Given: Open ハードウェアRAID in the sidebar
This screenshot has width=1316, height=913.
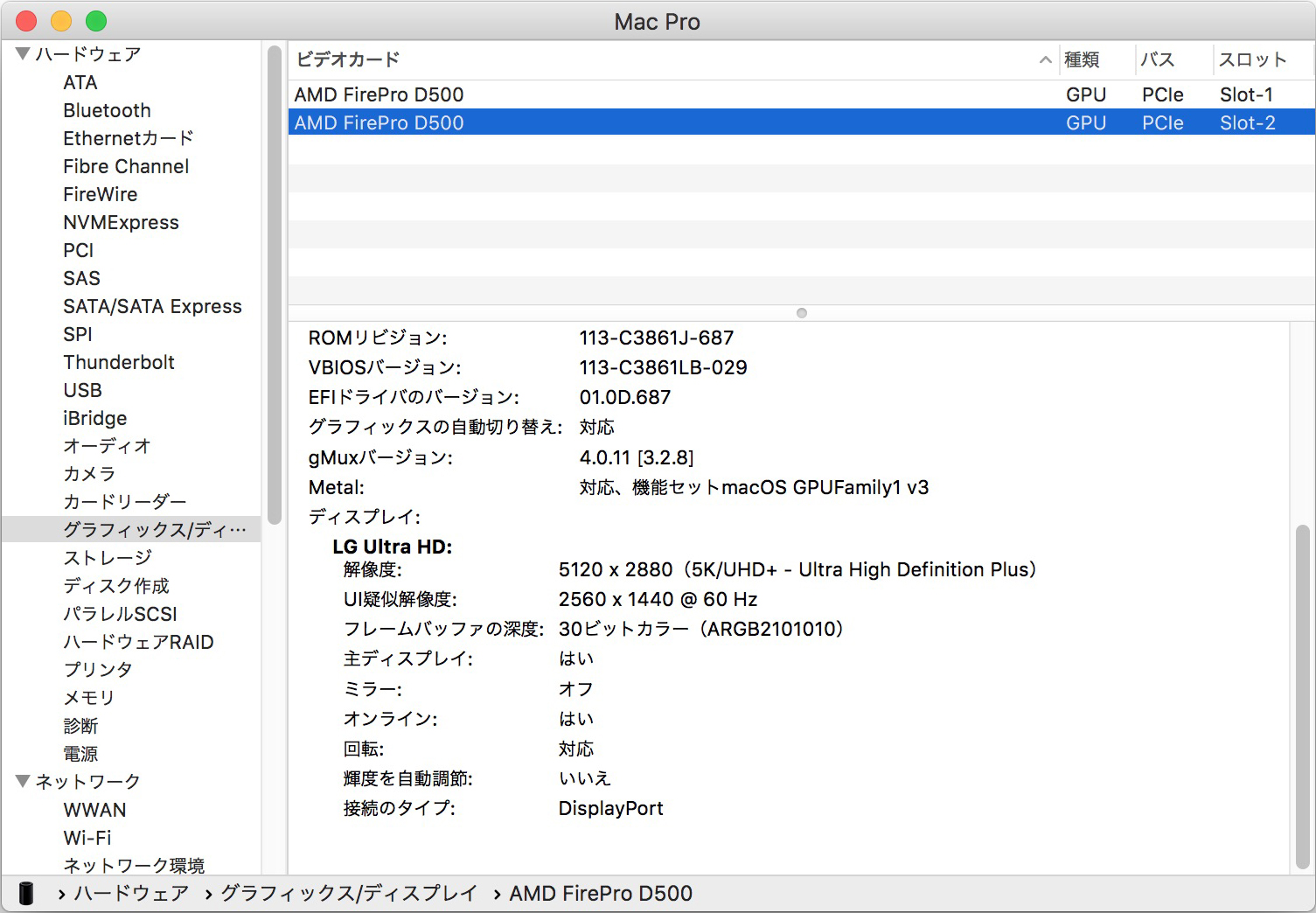Looking at the screenshot, I should click(138, 641).
